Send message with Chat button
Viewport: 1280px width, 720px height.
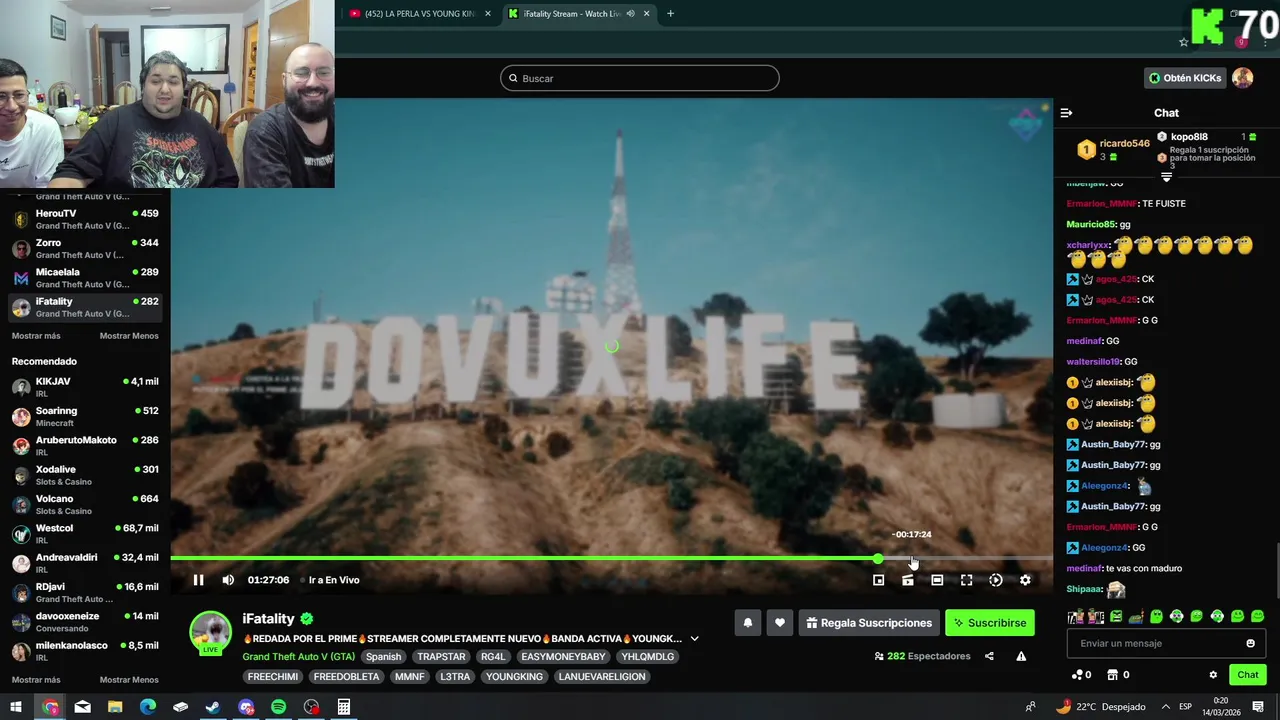1247,675
